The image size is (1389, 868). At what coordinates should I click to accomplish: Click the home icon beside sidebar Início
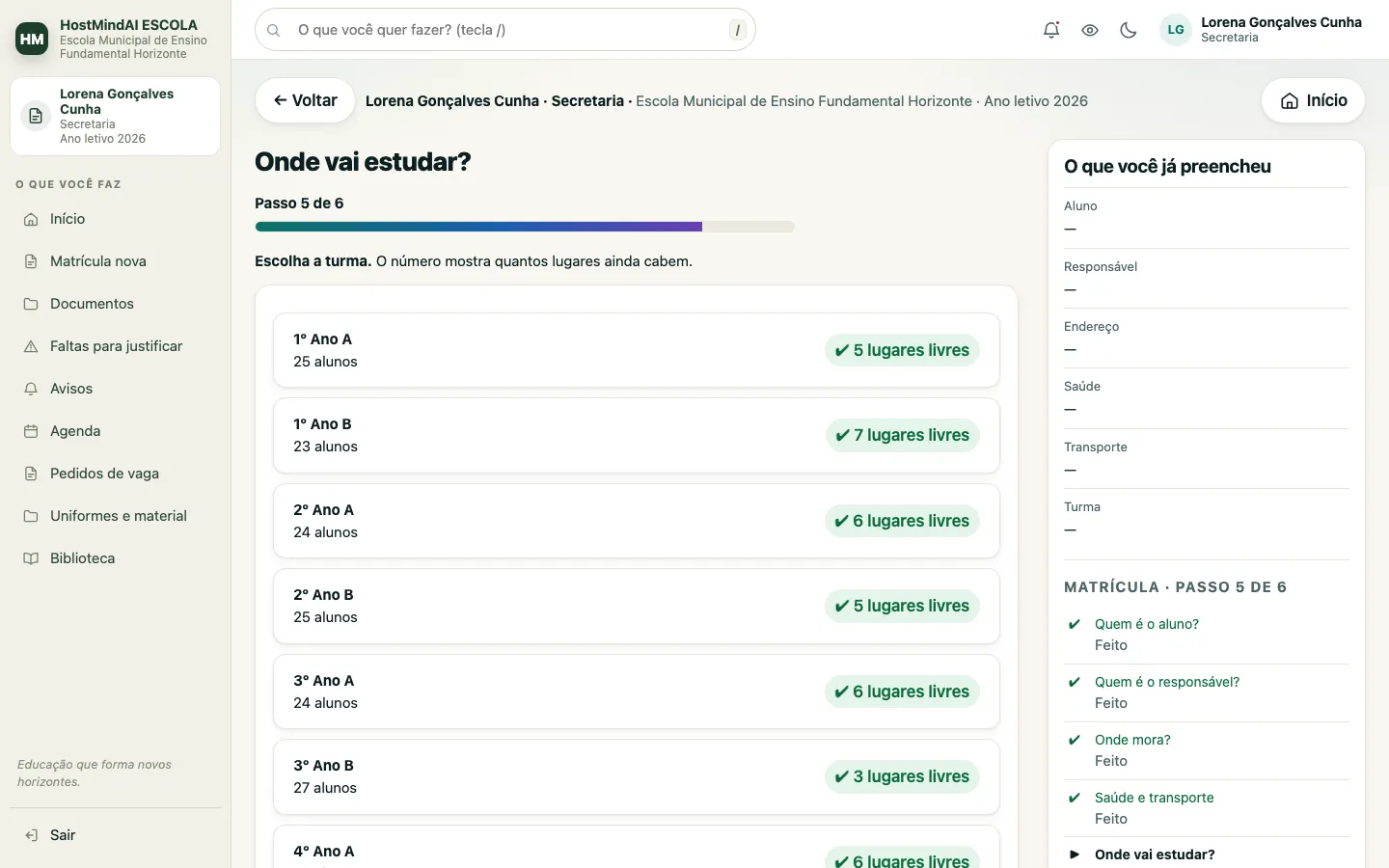pyautogui.click(x=31, y=219)
